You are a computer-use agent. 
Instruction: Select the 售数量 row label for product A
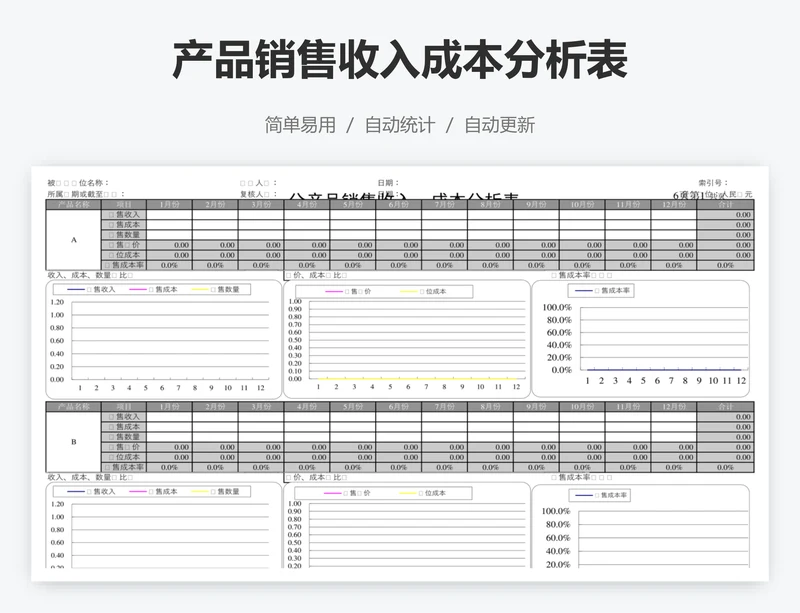124,235
